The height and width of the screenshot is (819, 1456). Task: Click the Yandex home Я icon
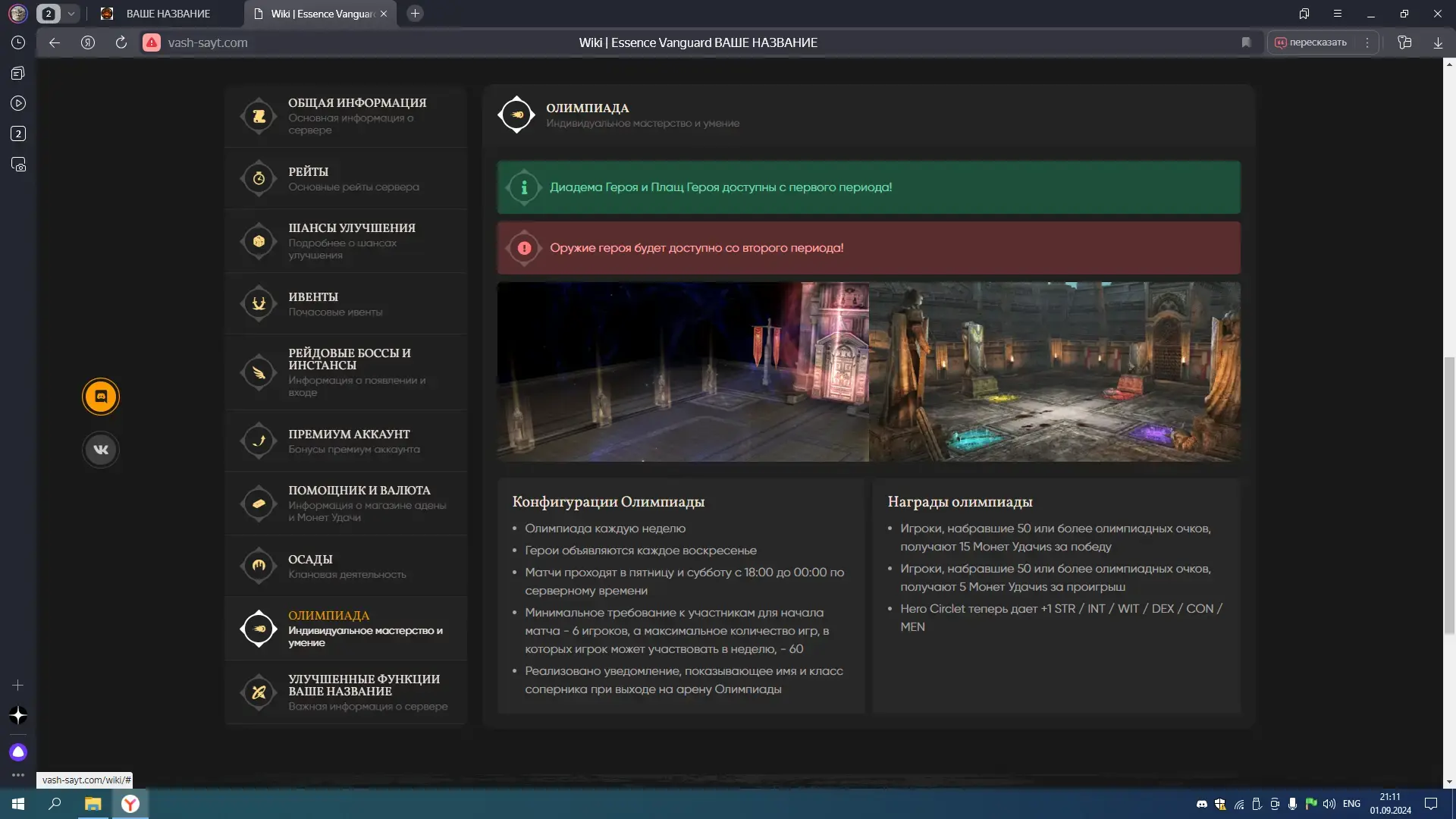[x=88, y=42]
